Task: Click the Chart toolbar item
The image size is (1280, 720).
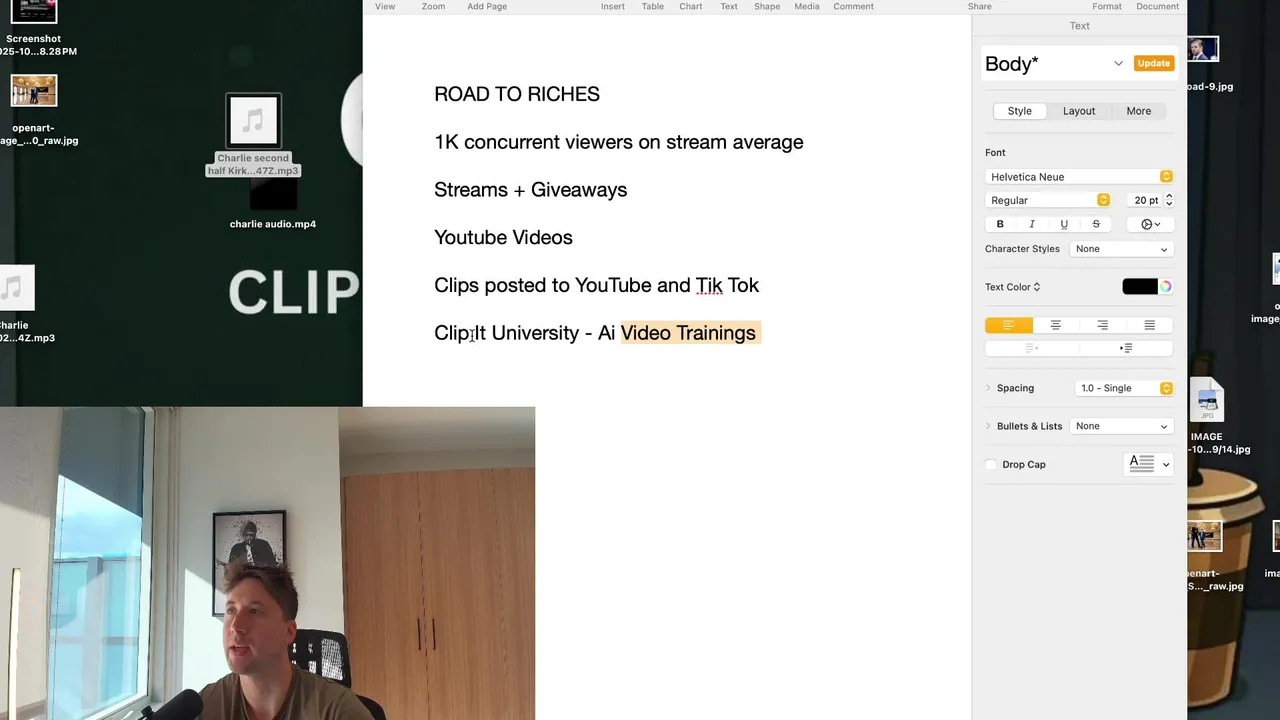Action: click(691, 6)
